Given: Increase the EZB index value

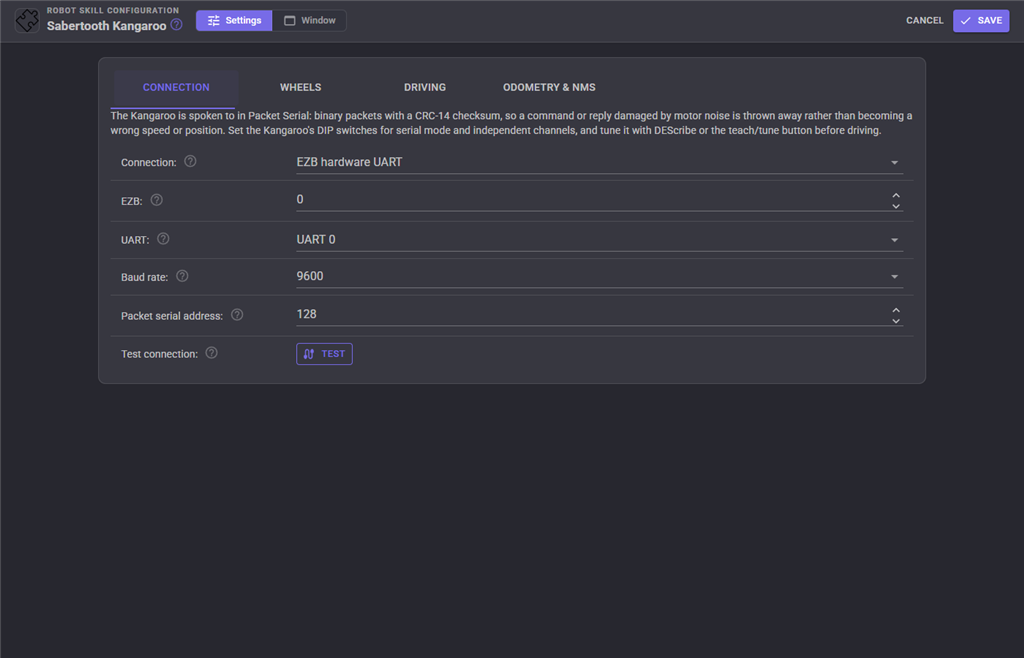Looking at the screenshot, I should tap(896, 195).
